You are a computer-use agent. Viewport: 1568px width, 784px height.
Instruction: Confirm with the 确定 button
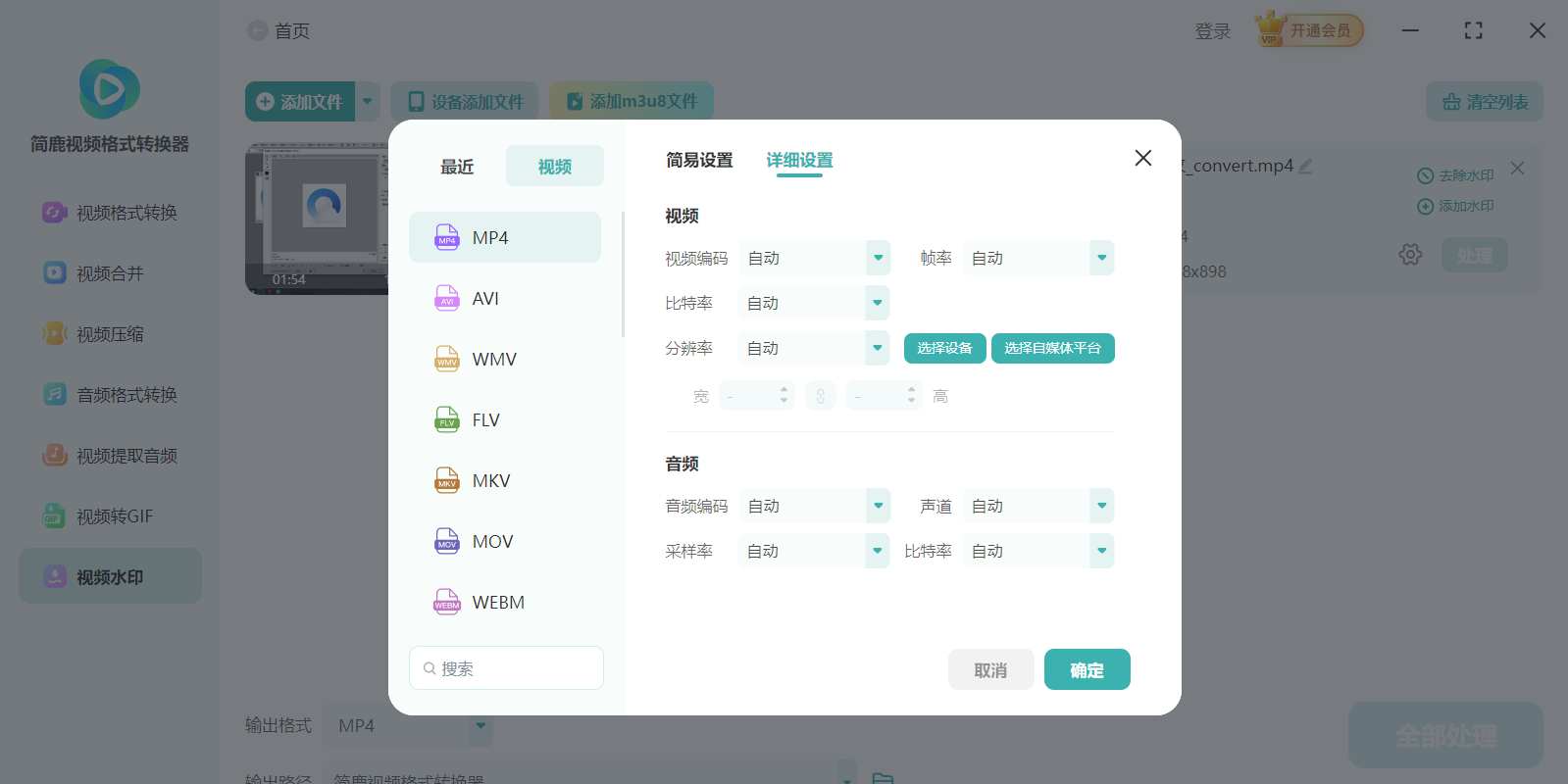point(1087,670)
